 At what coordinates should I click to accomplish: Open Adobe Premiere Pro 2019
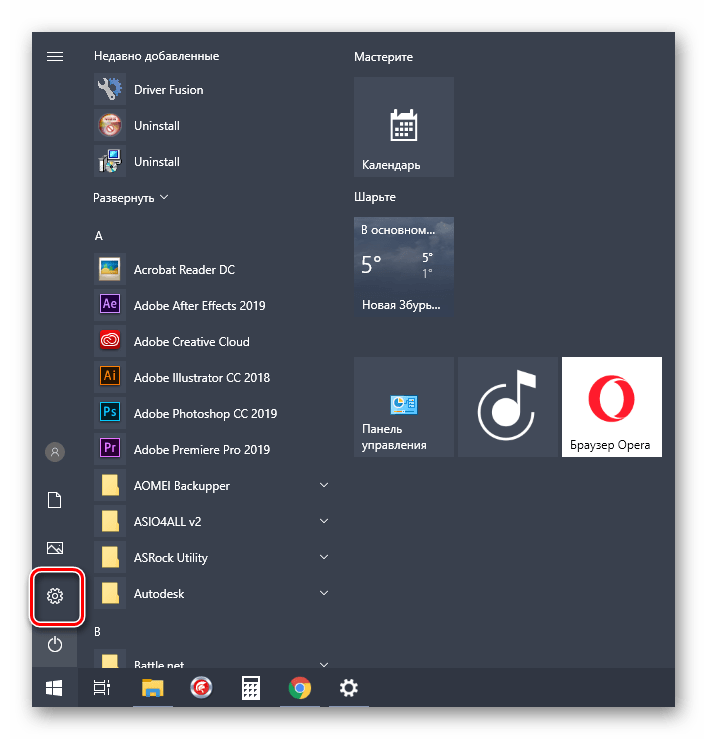pos(201,450)
